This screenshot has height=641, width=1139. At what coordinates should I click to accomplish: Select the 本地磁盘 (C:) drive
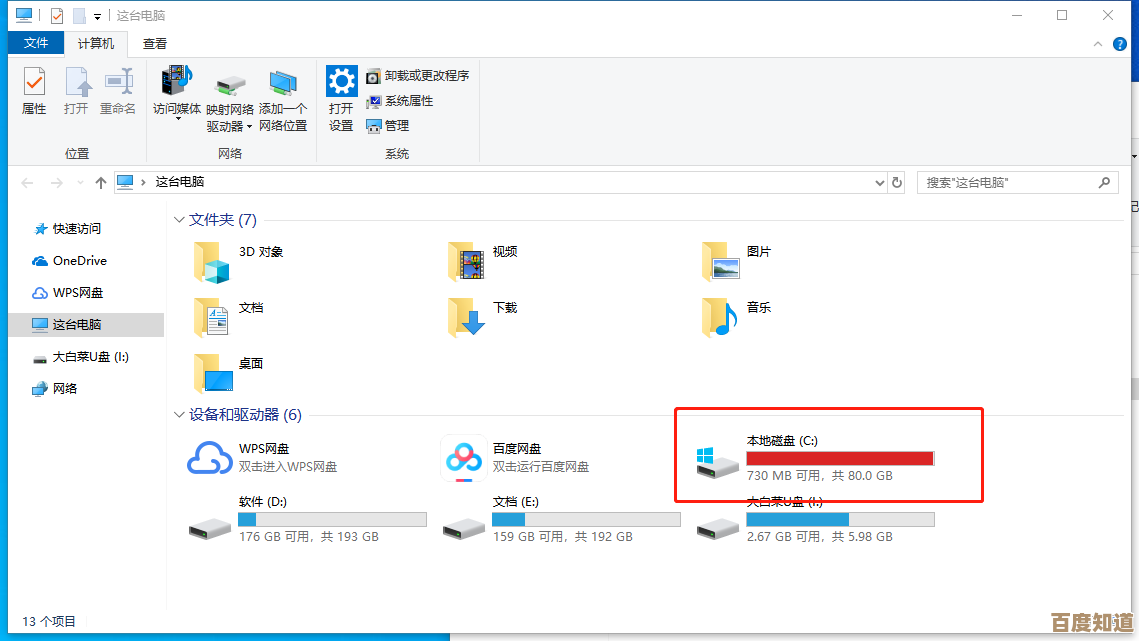click(x=718, y=460)
